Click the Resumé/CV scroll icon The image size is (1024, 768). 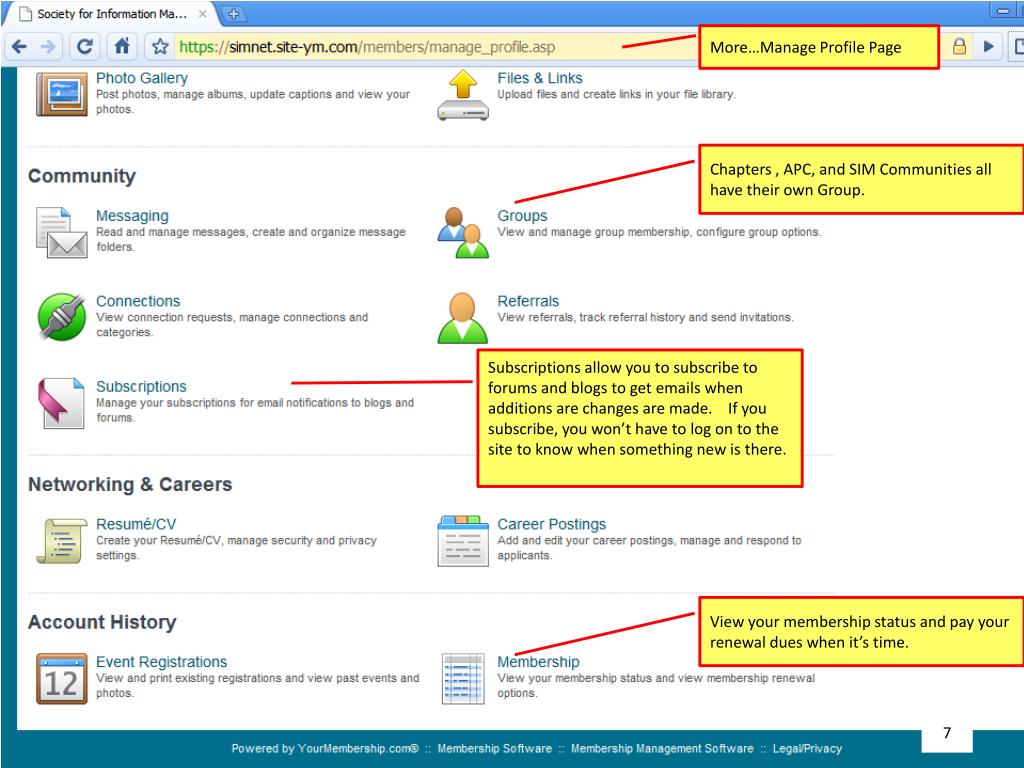tap(61, 541)
